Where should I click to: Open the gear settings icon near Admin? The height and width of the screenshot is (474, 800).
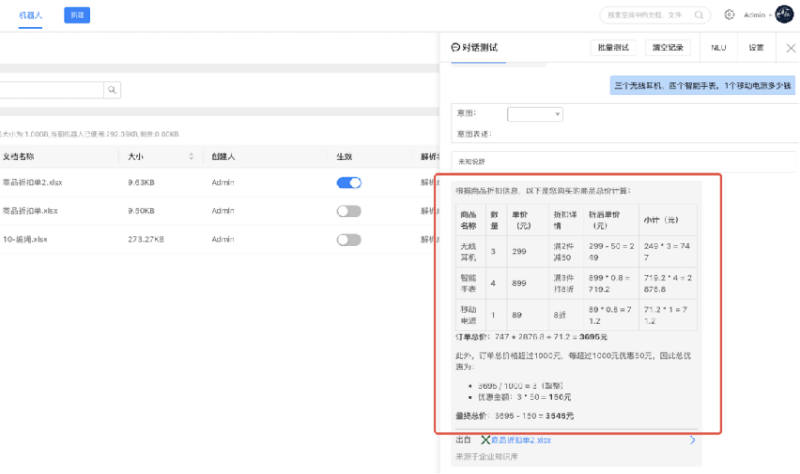tap(730, 15)
